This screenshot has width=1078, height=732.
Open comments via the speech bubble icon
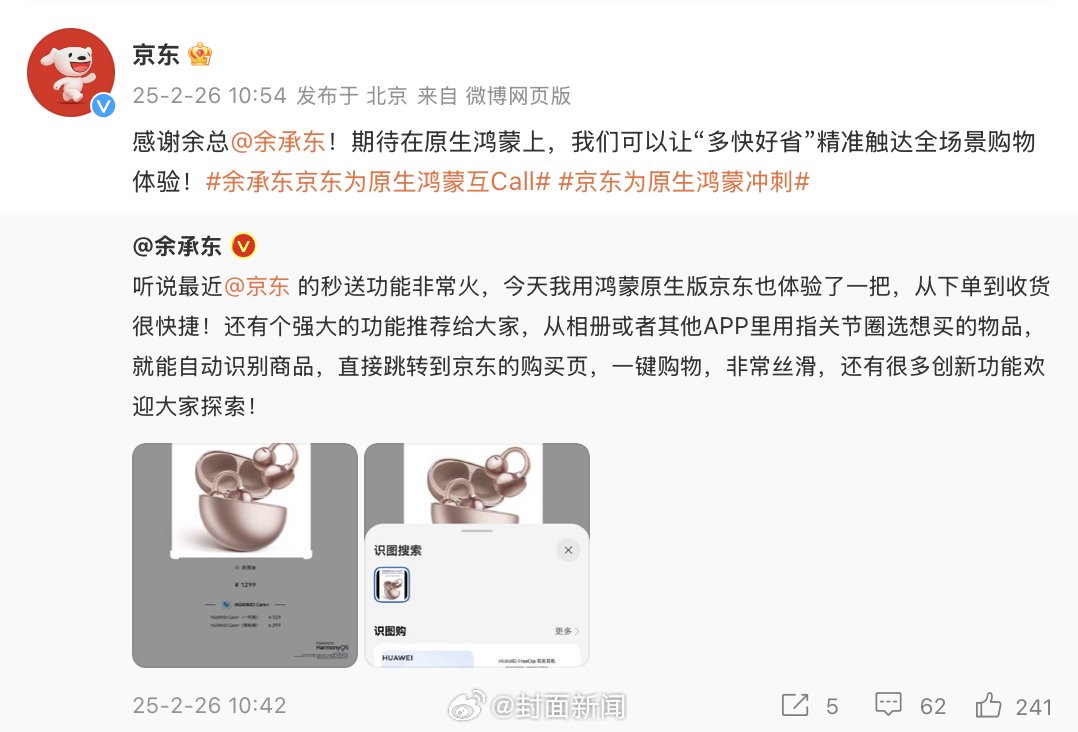[888, 705]
